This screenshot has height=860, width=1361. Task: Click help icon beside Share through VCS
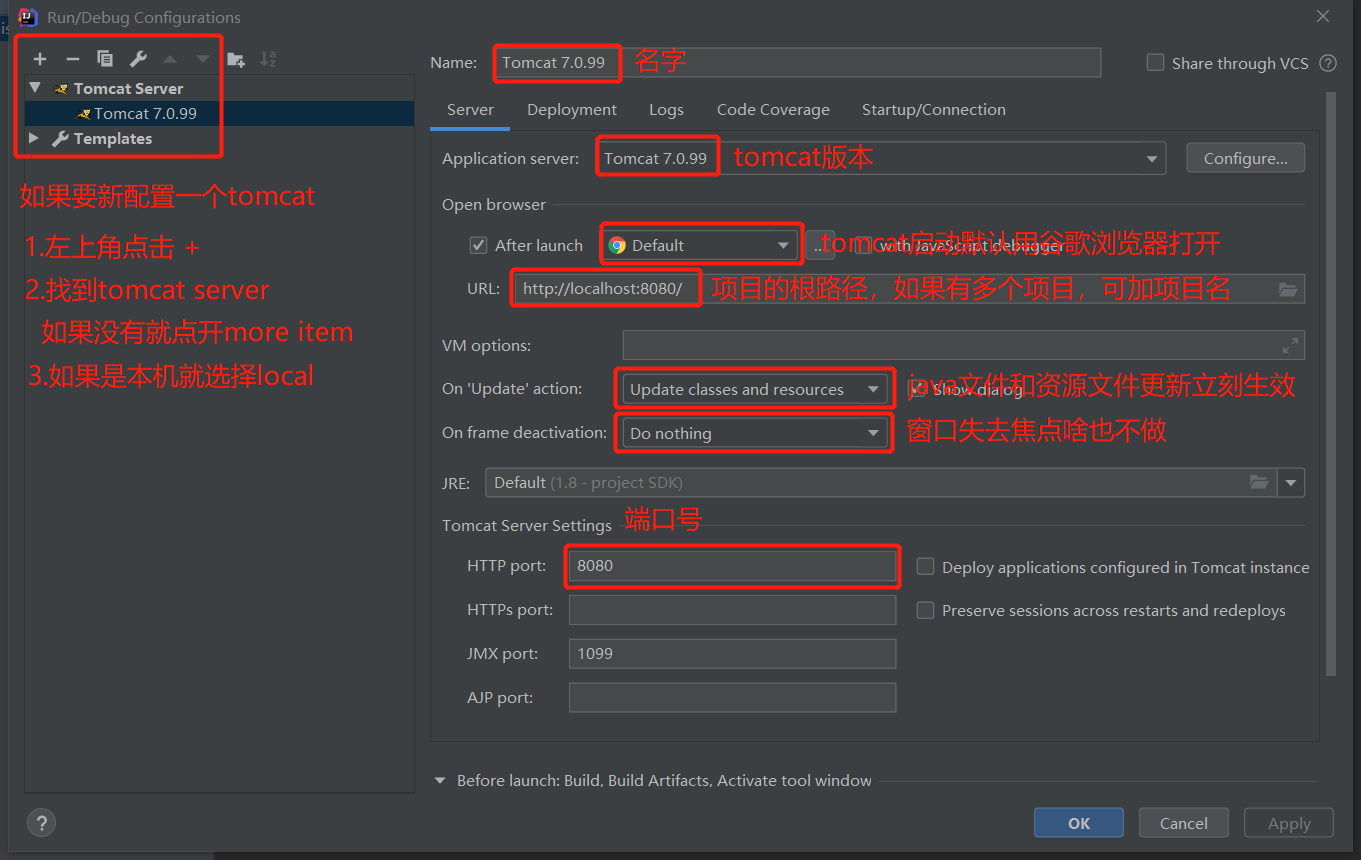(x=1328, y=63)
